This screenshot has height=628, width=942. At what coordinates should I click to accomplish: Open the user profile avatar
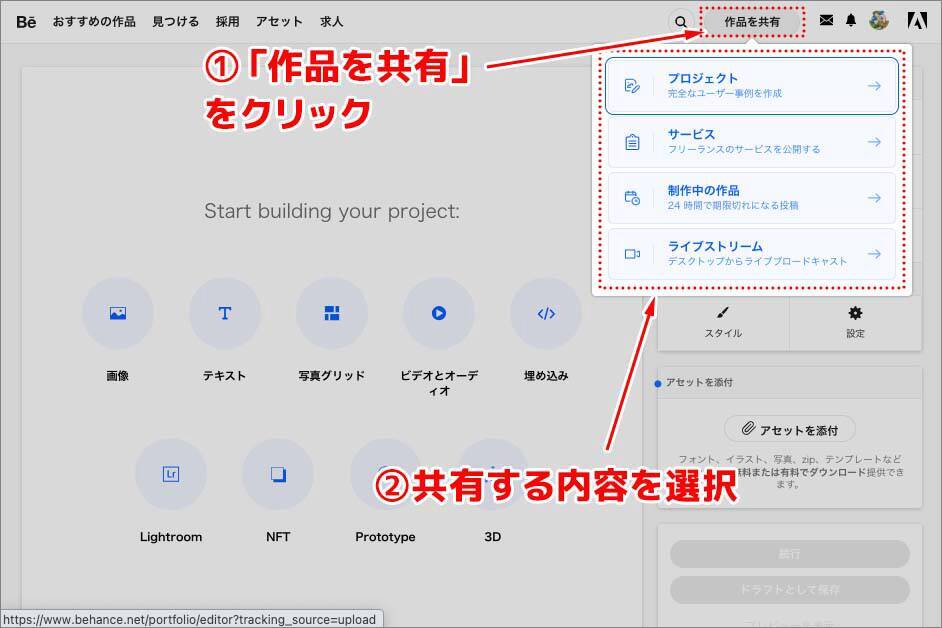(x=879, y=20)
